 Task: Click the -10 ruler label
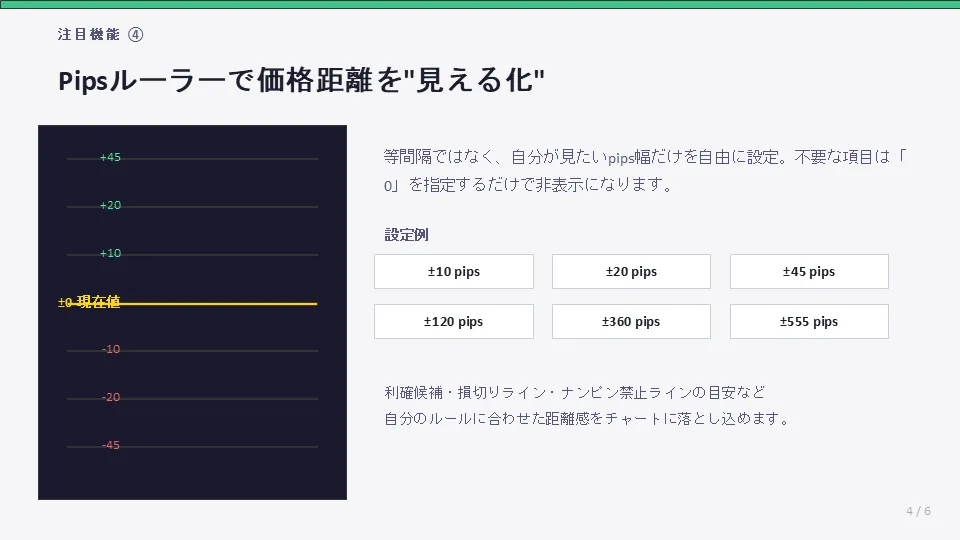[111, 349]
